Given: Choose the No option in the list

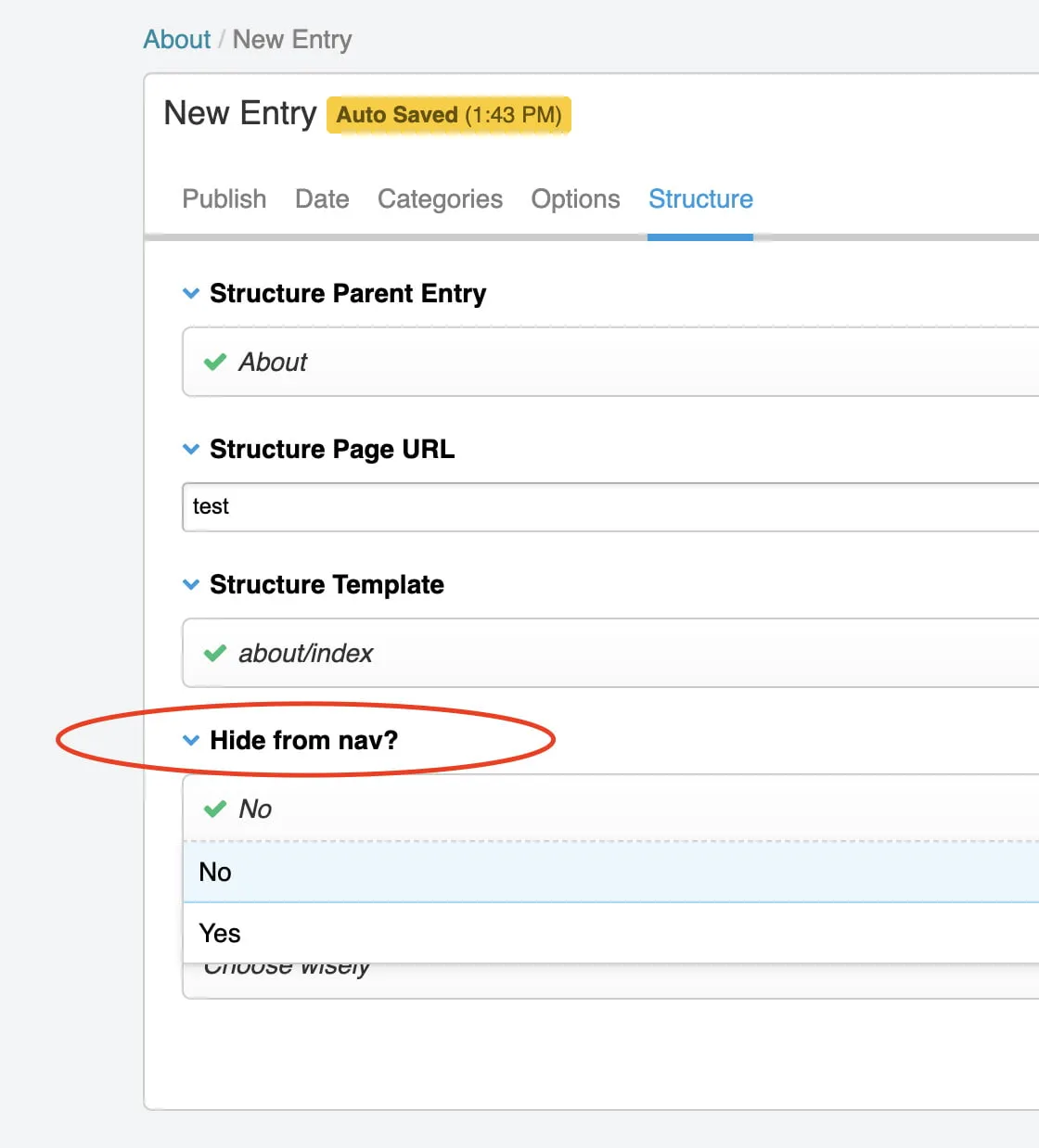Looking at the screenshot, I should 610,872.
